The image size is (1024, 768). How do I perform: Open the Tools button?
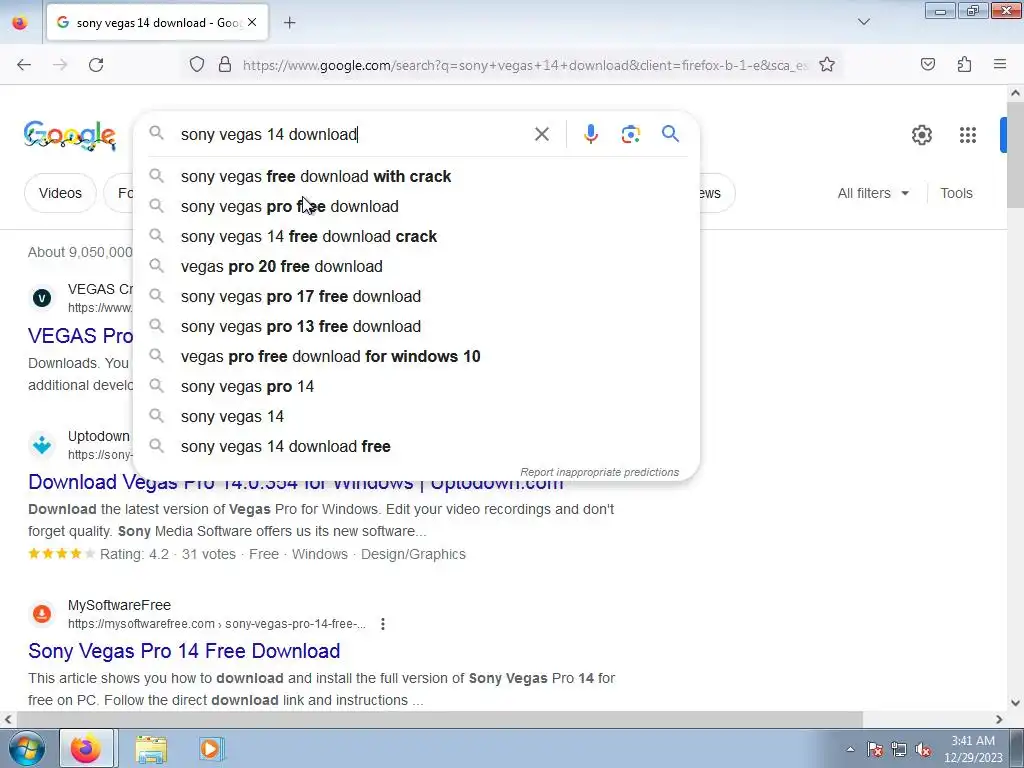(956, 193)
